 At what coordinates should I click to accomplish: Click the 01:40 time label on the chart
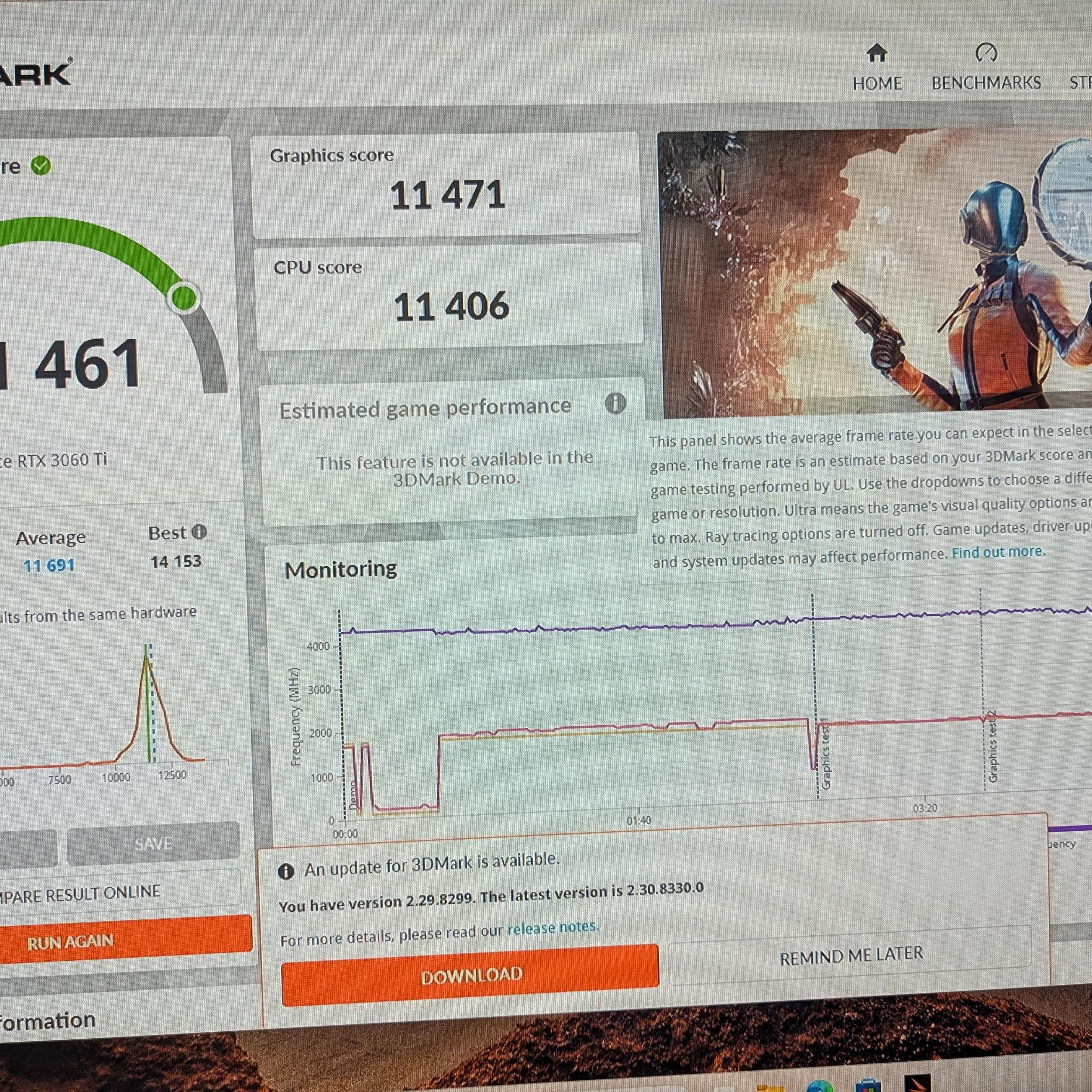tap(639, 820)
